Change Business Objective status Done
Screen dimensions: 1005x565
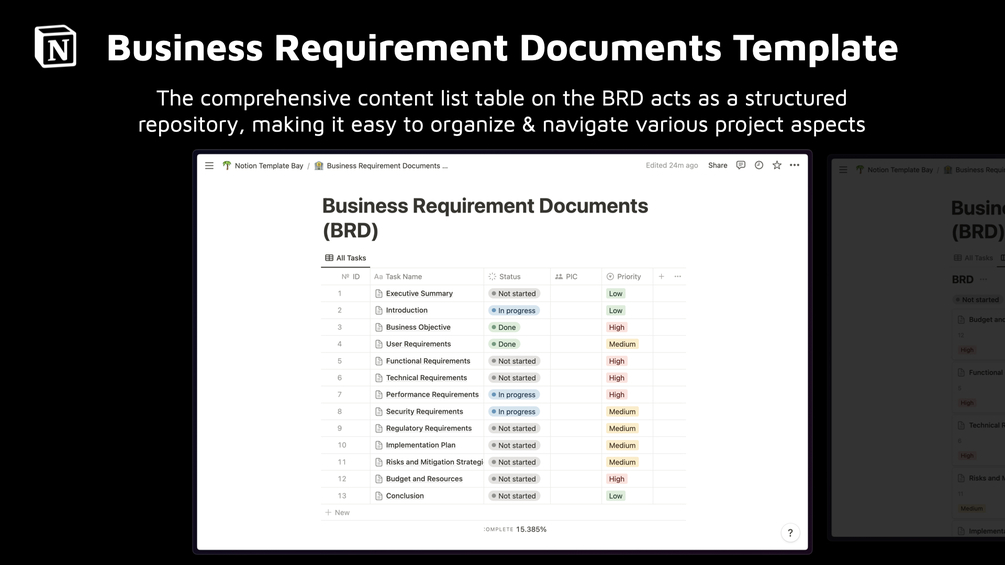point(504,327)
